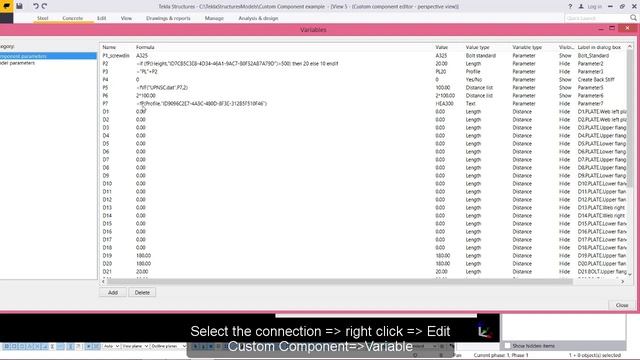
Task: Select the P1_screwdin variable name
Action: (x=116, y=56)
